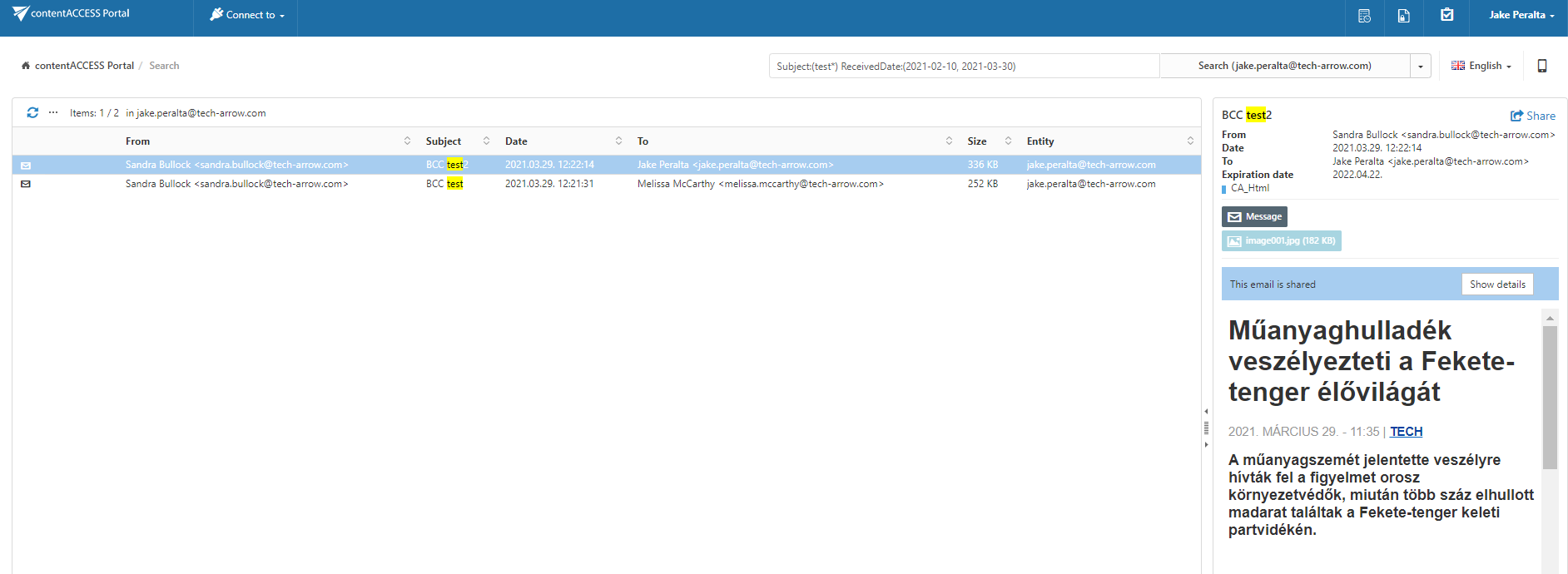Screen dimensions: 1568x574
Task: Click the task list clock icon in header
Action: pyautogui.click(x=1364, y=16)
